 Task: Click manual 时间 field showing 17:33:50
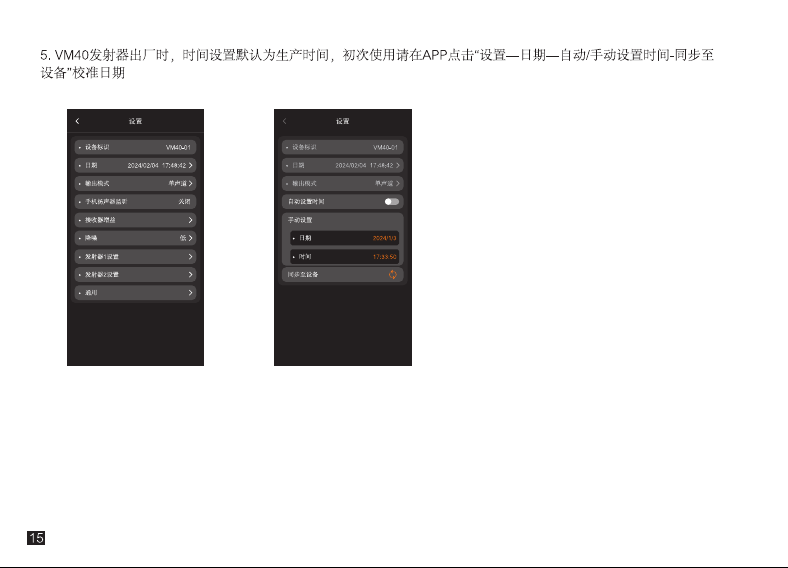[345, 256]
